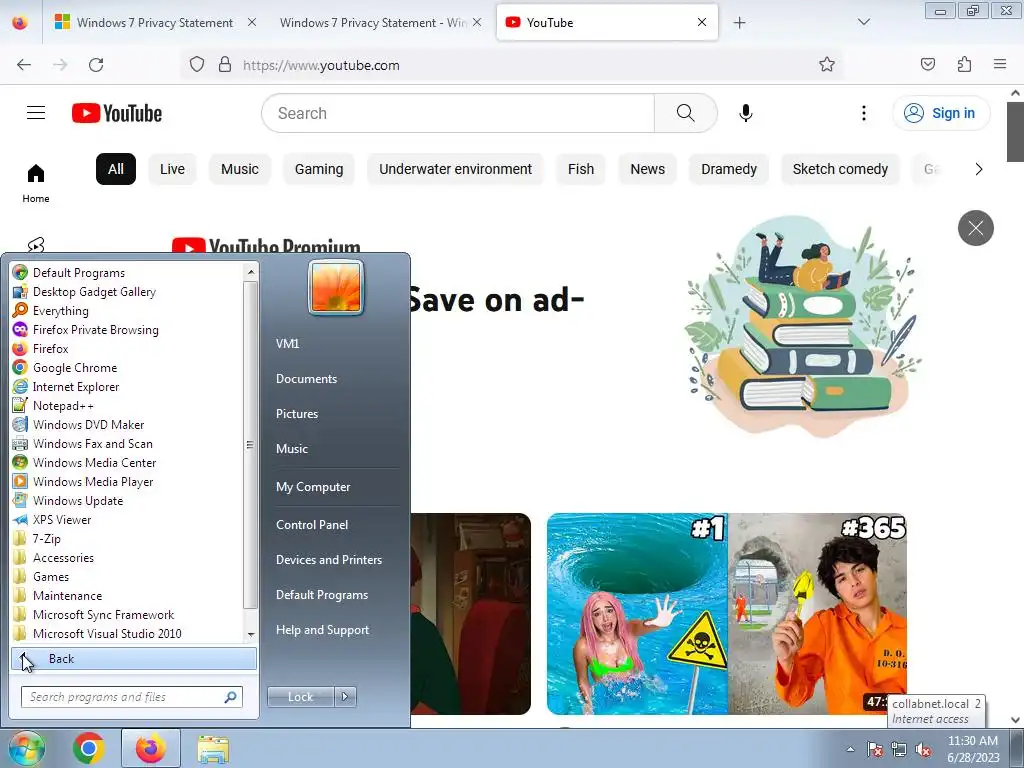Click the Lock button

pos(300,697)
